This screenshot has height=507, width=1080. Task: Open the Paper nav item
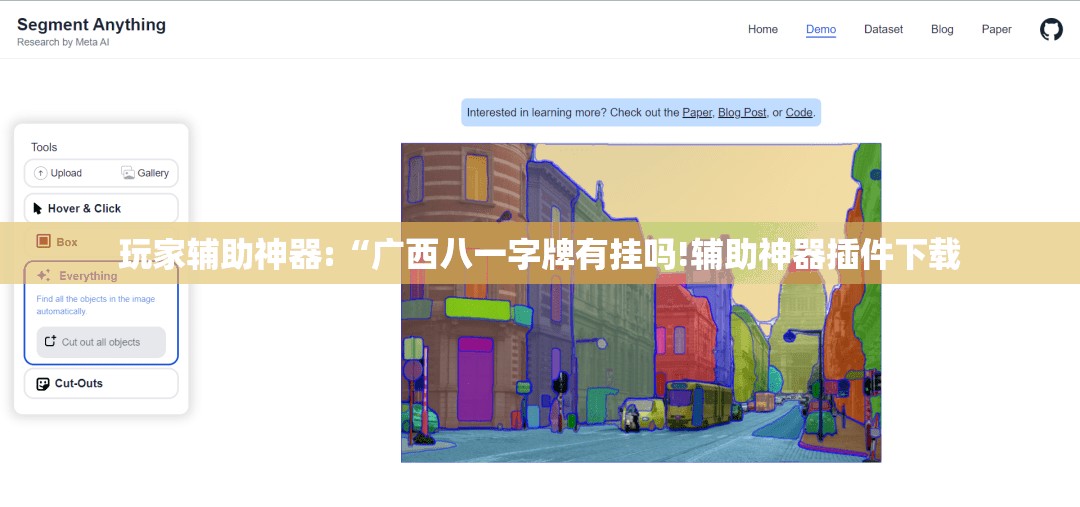(x=997, y=29)
